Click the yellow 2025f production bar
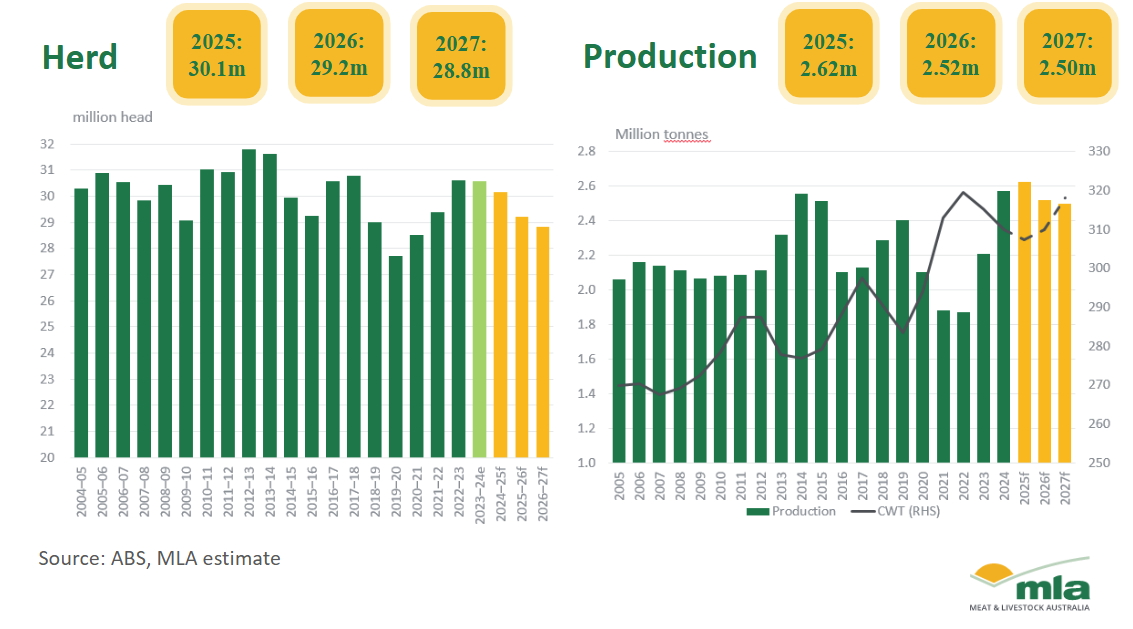Viewport: 1133px width, 629px height. click(1024, 322)
